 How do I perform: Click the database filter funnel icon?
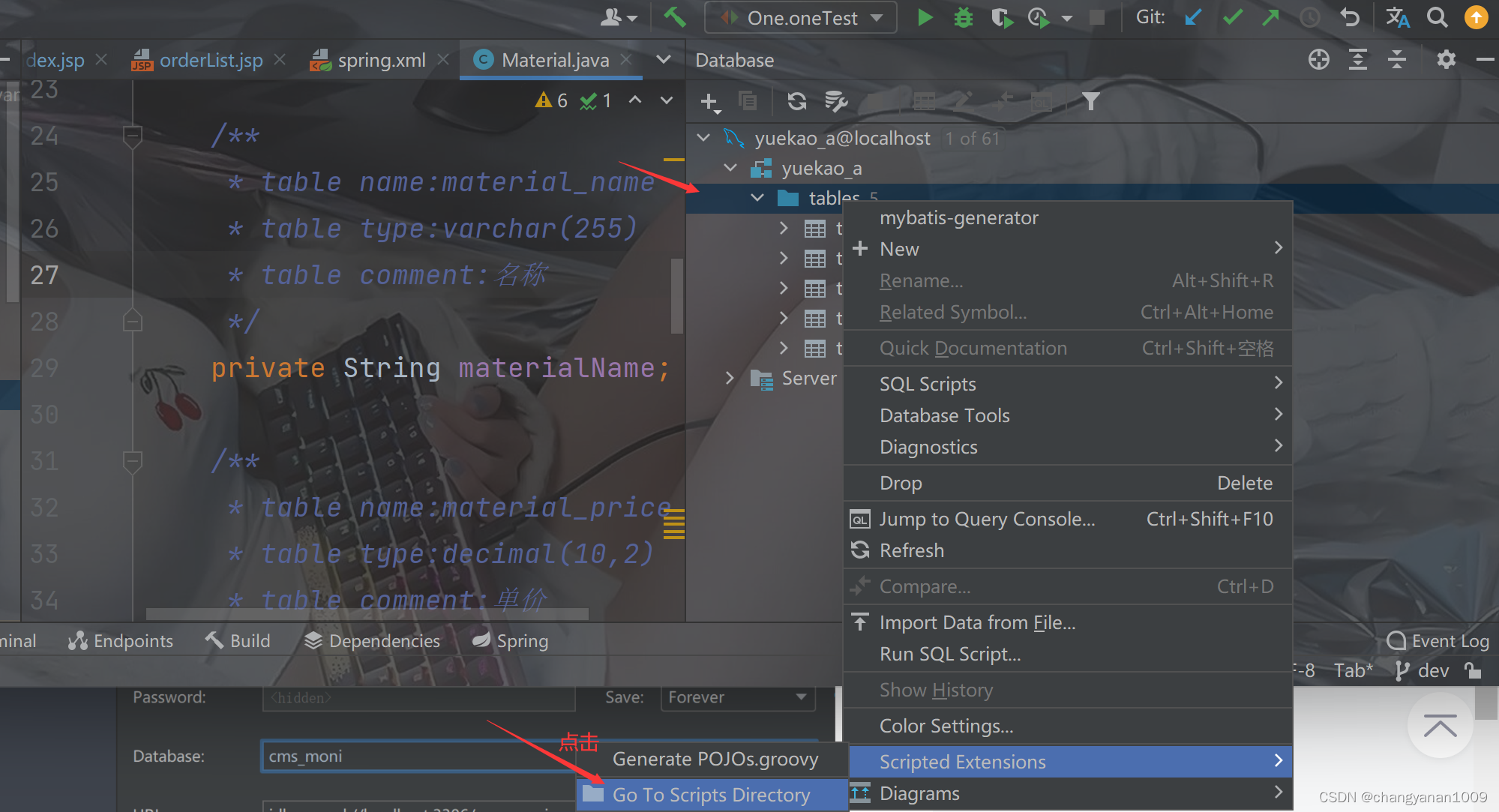click(1090, 101)
